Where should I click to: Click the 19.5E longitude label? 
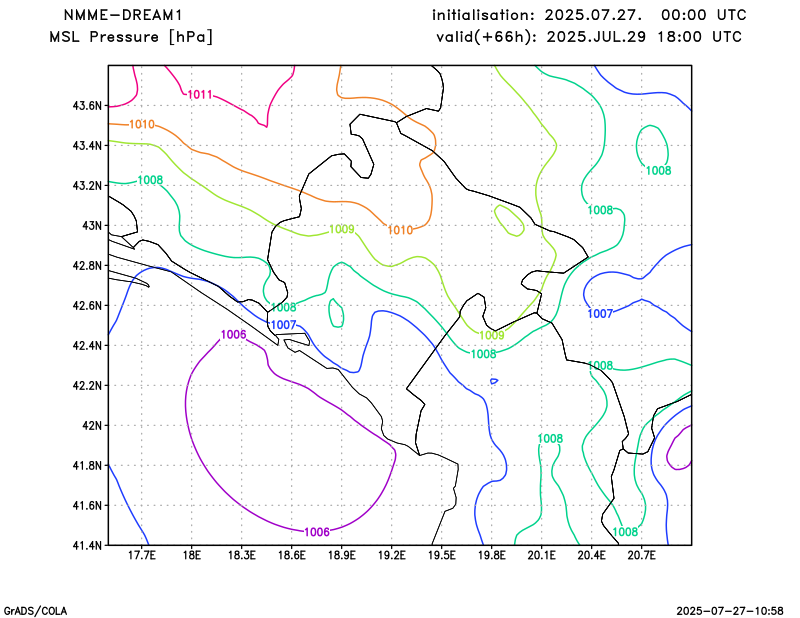[441, 555]
